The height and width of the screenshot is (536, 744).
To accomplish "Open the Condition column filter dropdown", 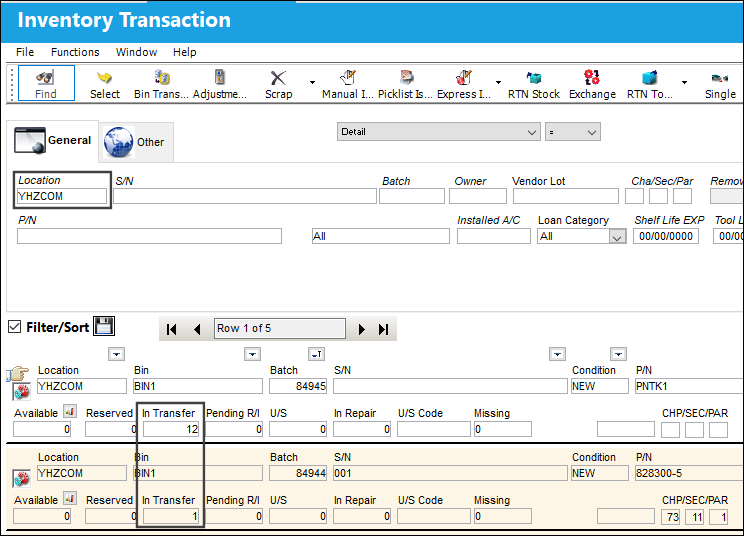I will (618, 354).
